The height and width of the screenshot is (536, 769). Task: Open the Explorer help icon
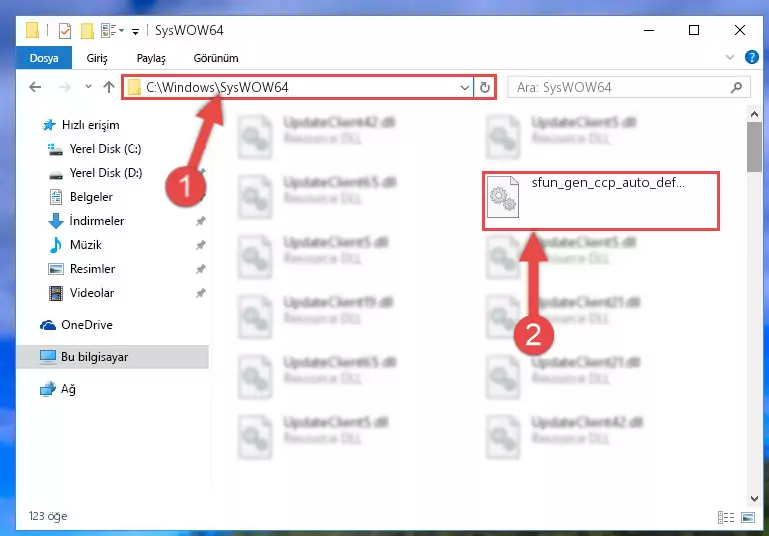tap(751, 57)
